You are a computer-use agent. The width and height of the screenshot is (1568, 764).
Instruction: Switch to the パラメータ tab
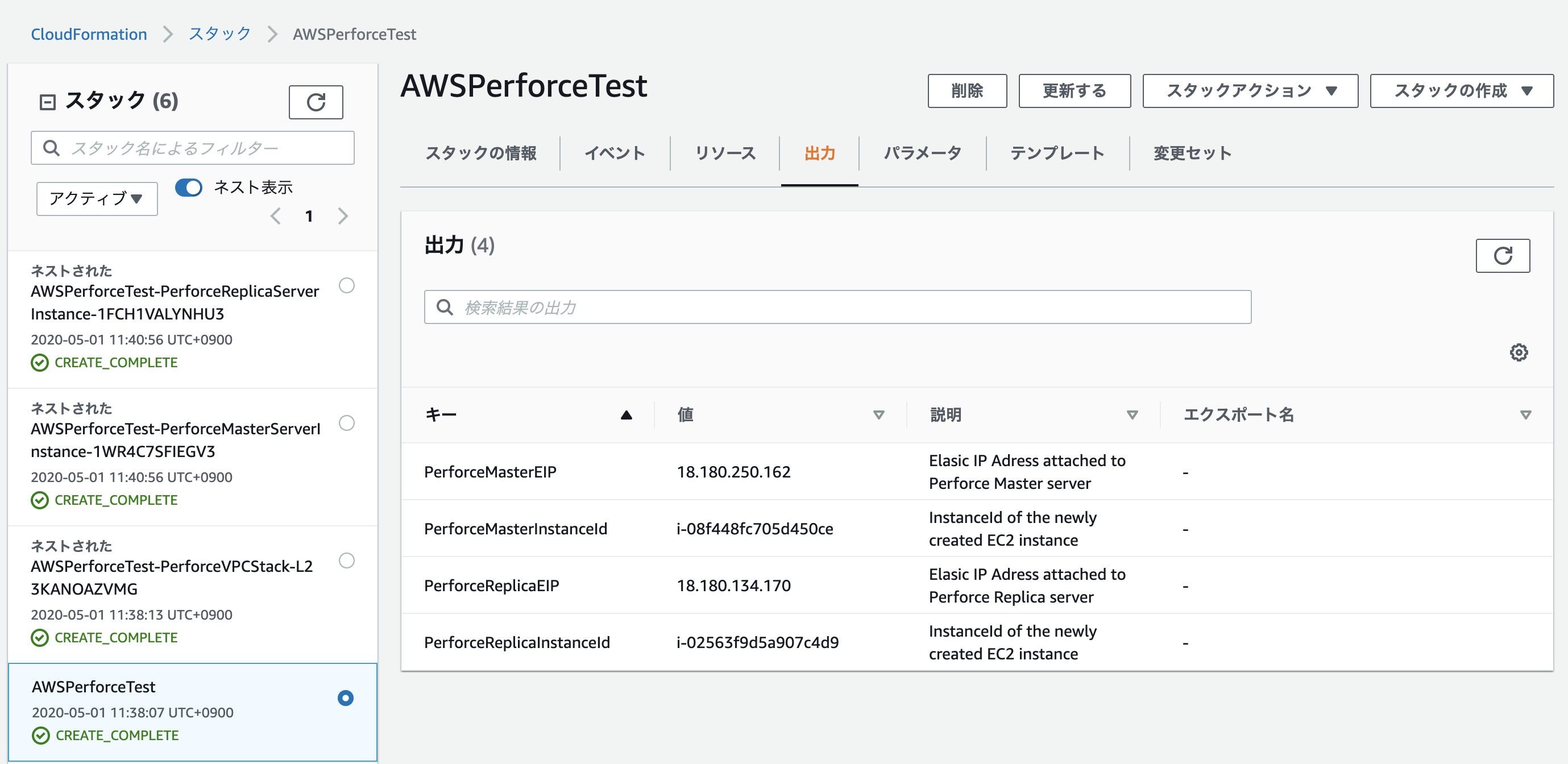click(922, 153)
